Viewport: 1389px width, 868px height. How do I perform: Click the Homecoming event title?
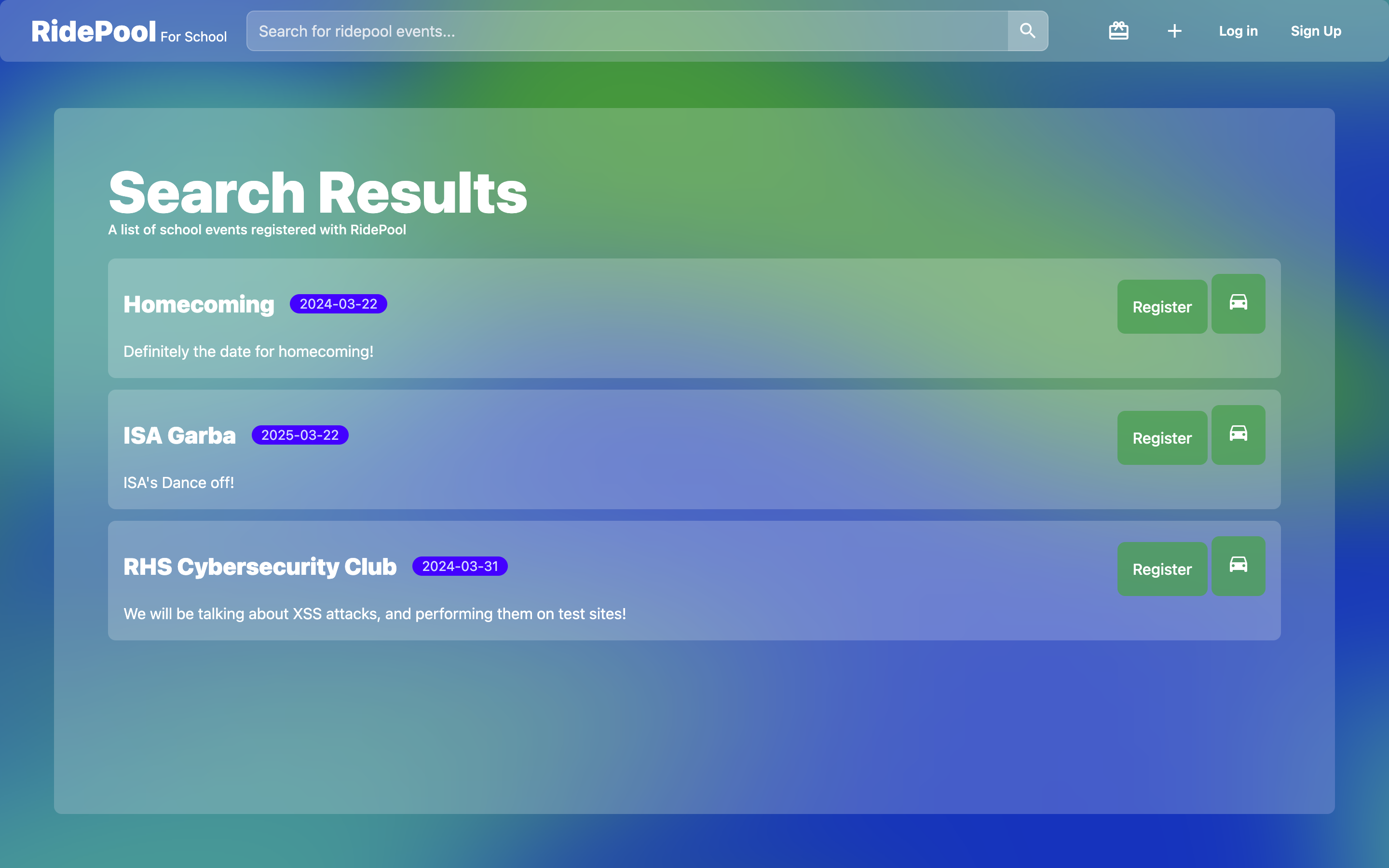pos(199,304)
